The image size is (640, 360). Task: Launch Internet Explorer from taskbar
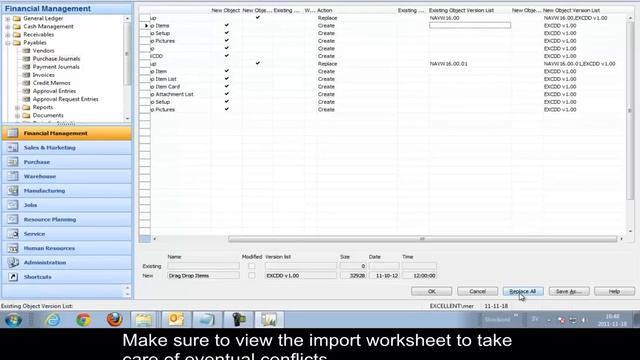53,320
